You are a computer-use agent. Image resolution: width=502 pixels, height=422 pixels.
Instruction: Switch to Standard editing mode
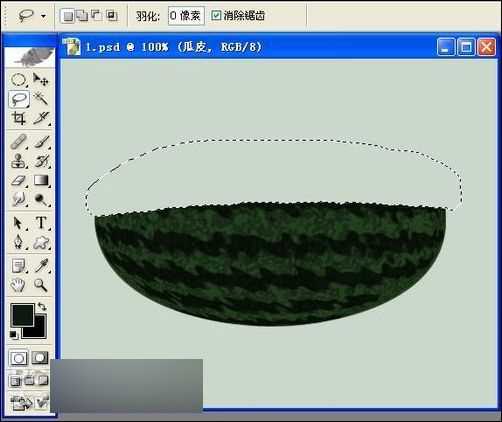tap(19, 358)
